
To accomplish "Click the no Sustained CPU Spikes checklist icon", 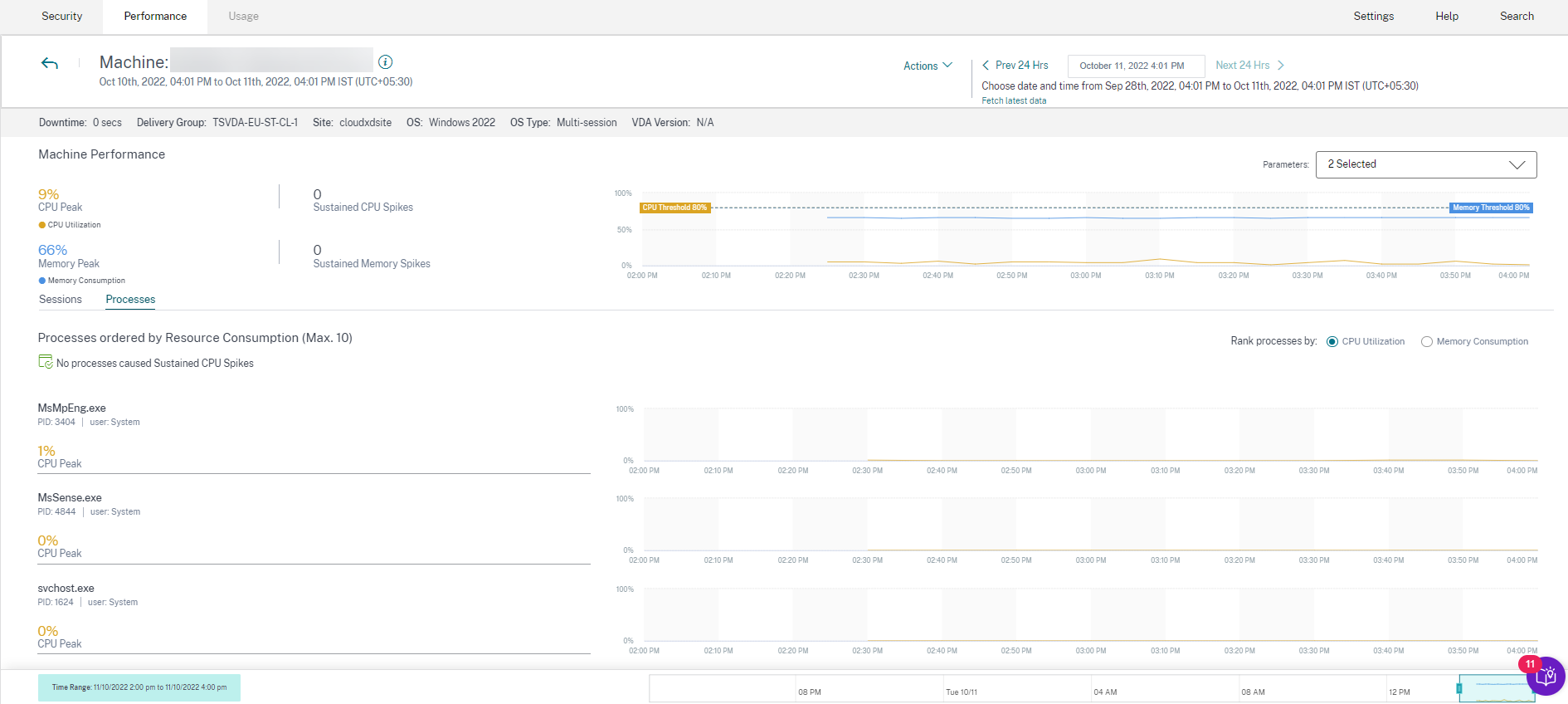I will point(46,362).
